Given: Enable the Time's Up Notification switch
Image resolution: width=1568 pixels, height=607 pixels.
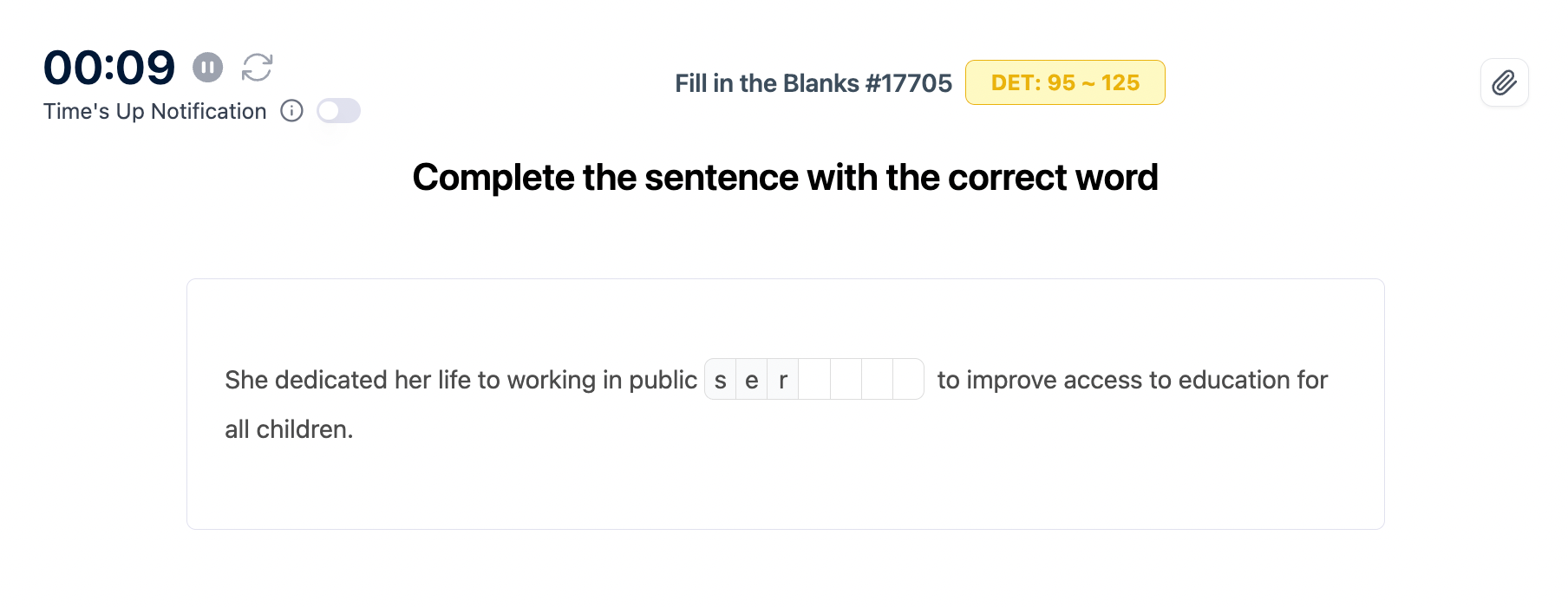Looking at the screenshot, I should (x=338, y=111).
